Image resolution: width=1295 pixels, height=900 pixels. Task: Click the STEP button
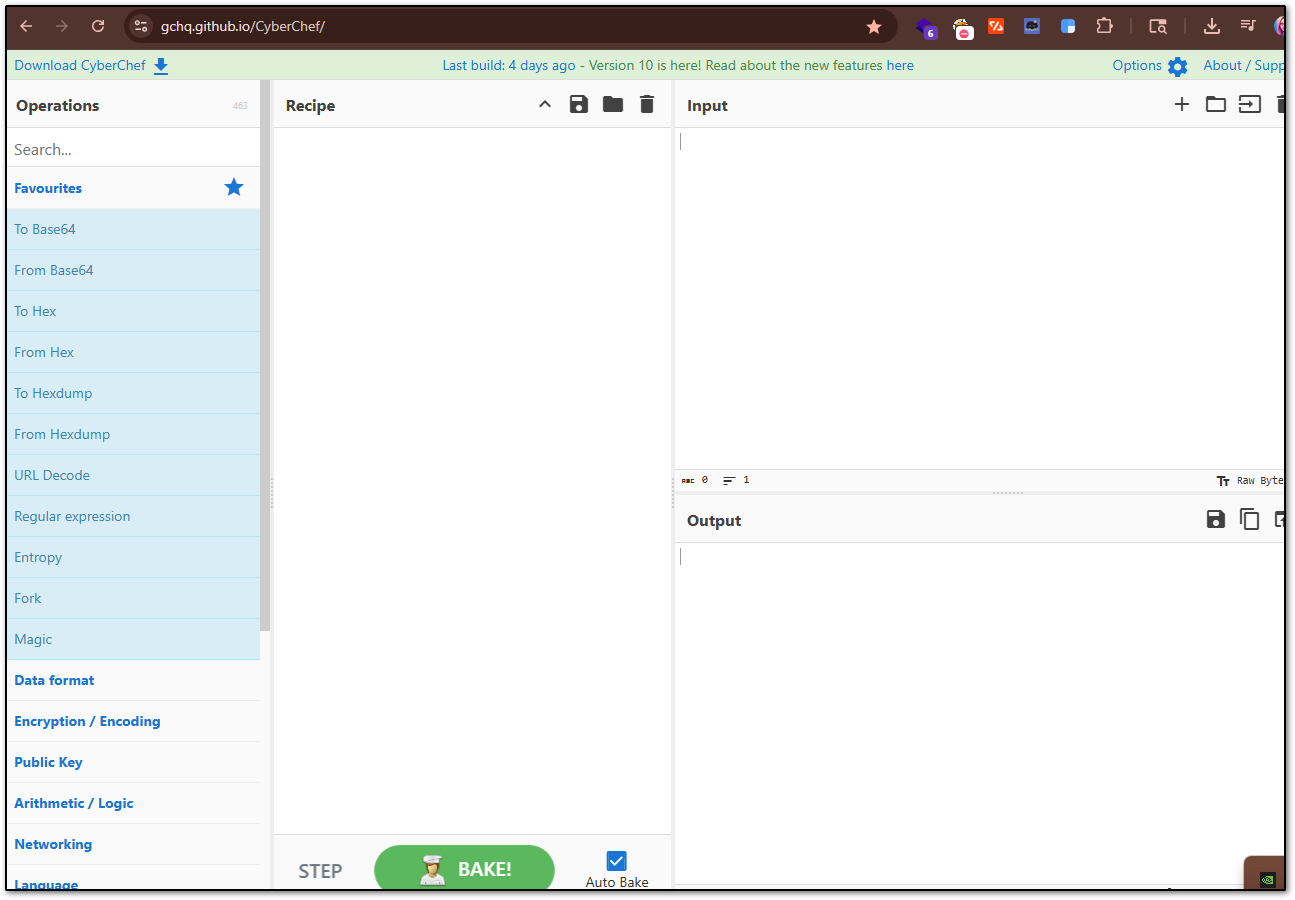pyautogui.click(x=320, y=871)
